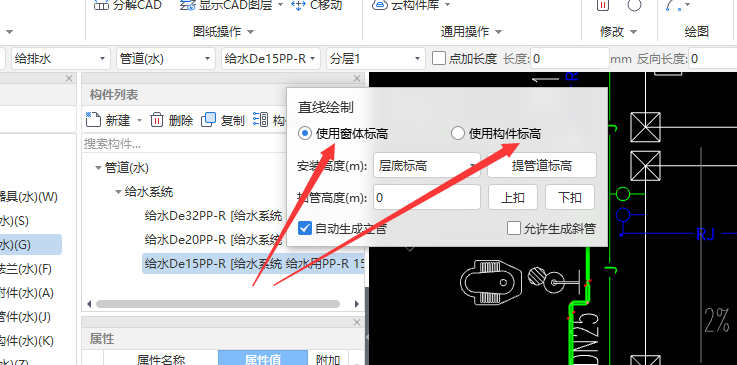The width and height of the screenshot is (737, 365).
Task: Click in the 搜索构件 search box
Action: point(183,144)
